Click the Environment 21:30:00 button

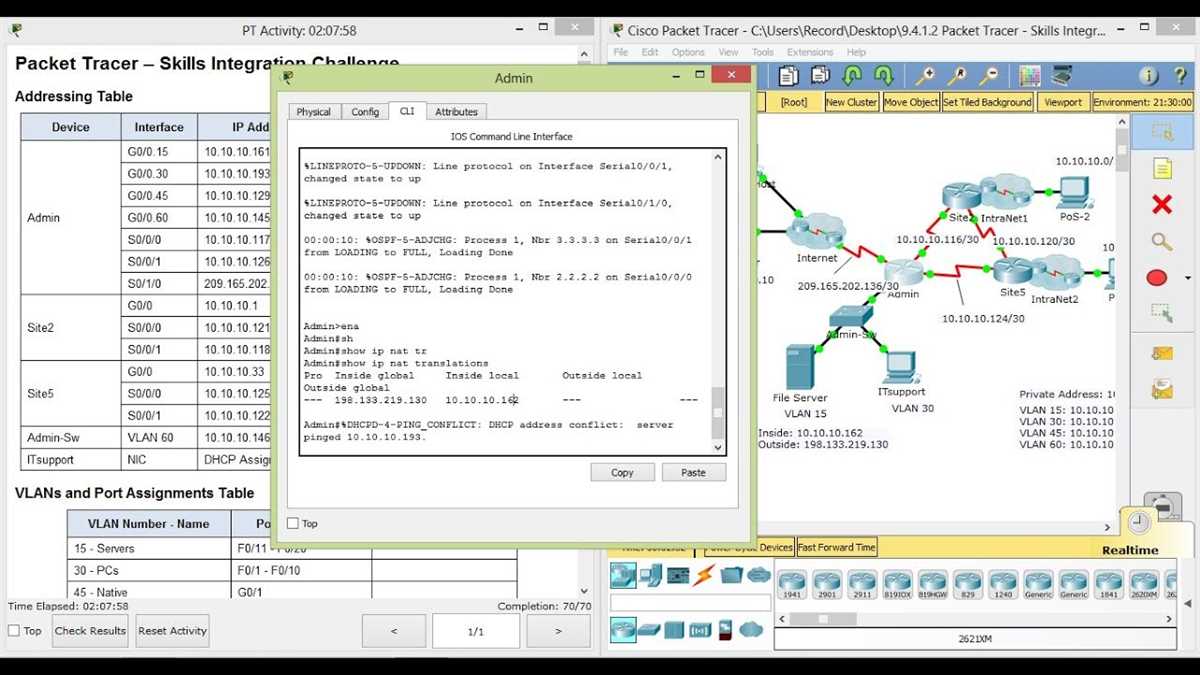pyautogui.click(x=1142, y=102)
